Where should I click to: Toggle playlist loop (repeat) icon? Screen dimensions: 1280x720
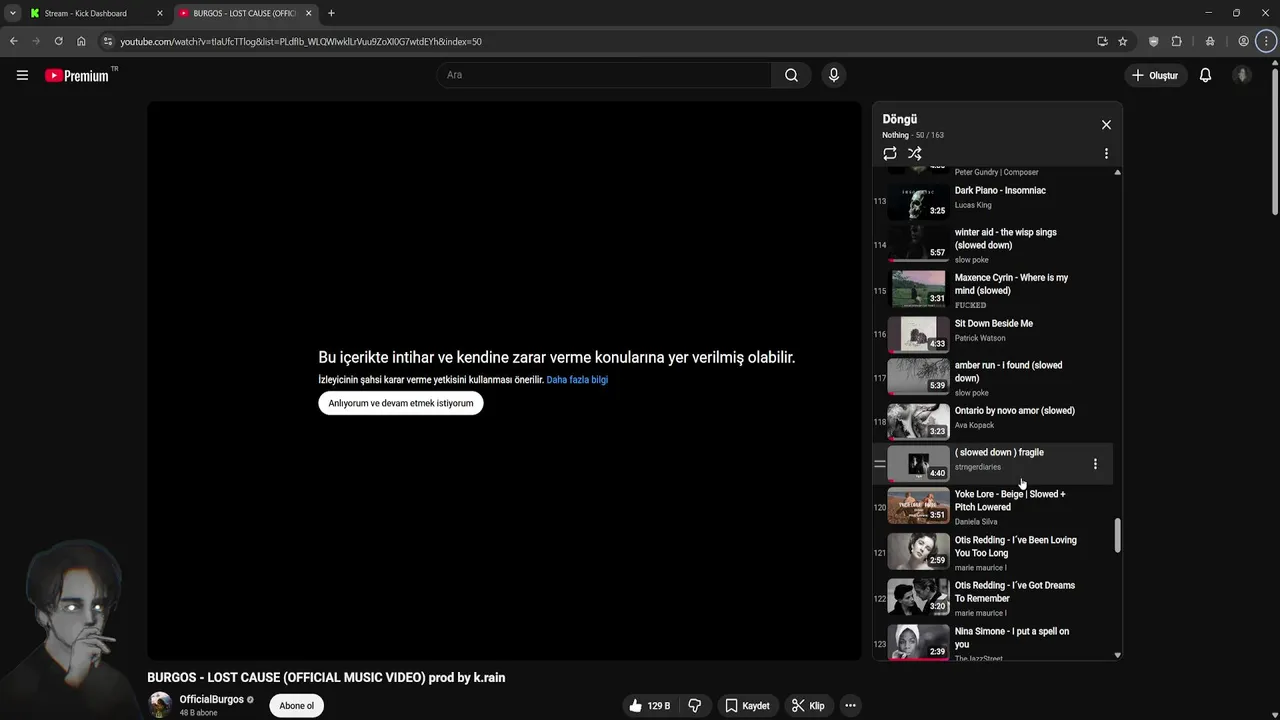[x=889, y=154]
